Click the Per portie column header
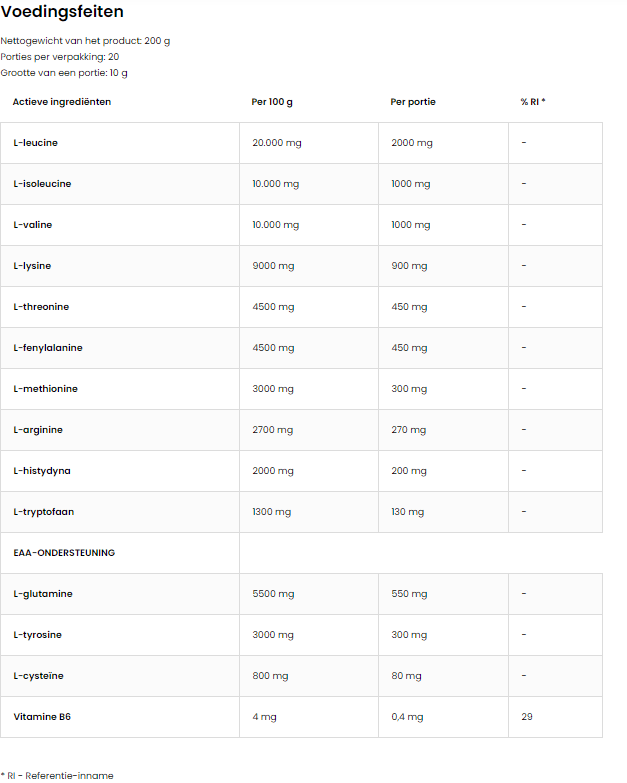The height and width of the screenshot is (783, 627). [413, 102]
